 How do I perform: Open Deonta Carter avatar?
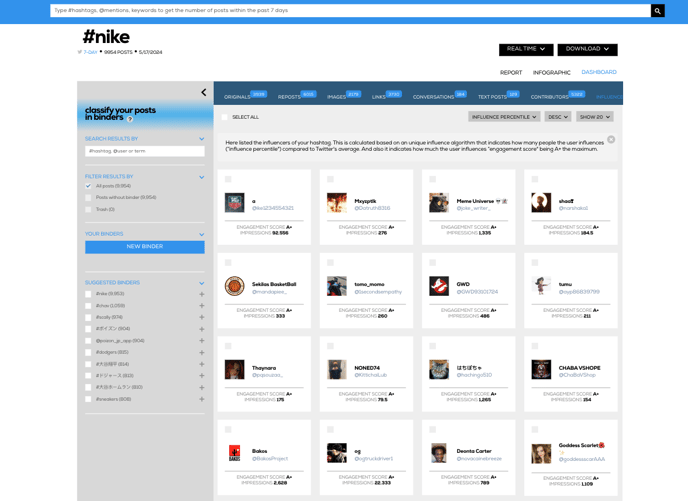click(439, 453)
